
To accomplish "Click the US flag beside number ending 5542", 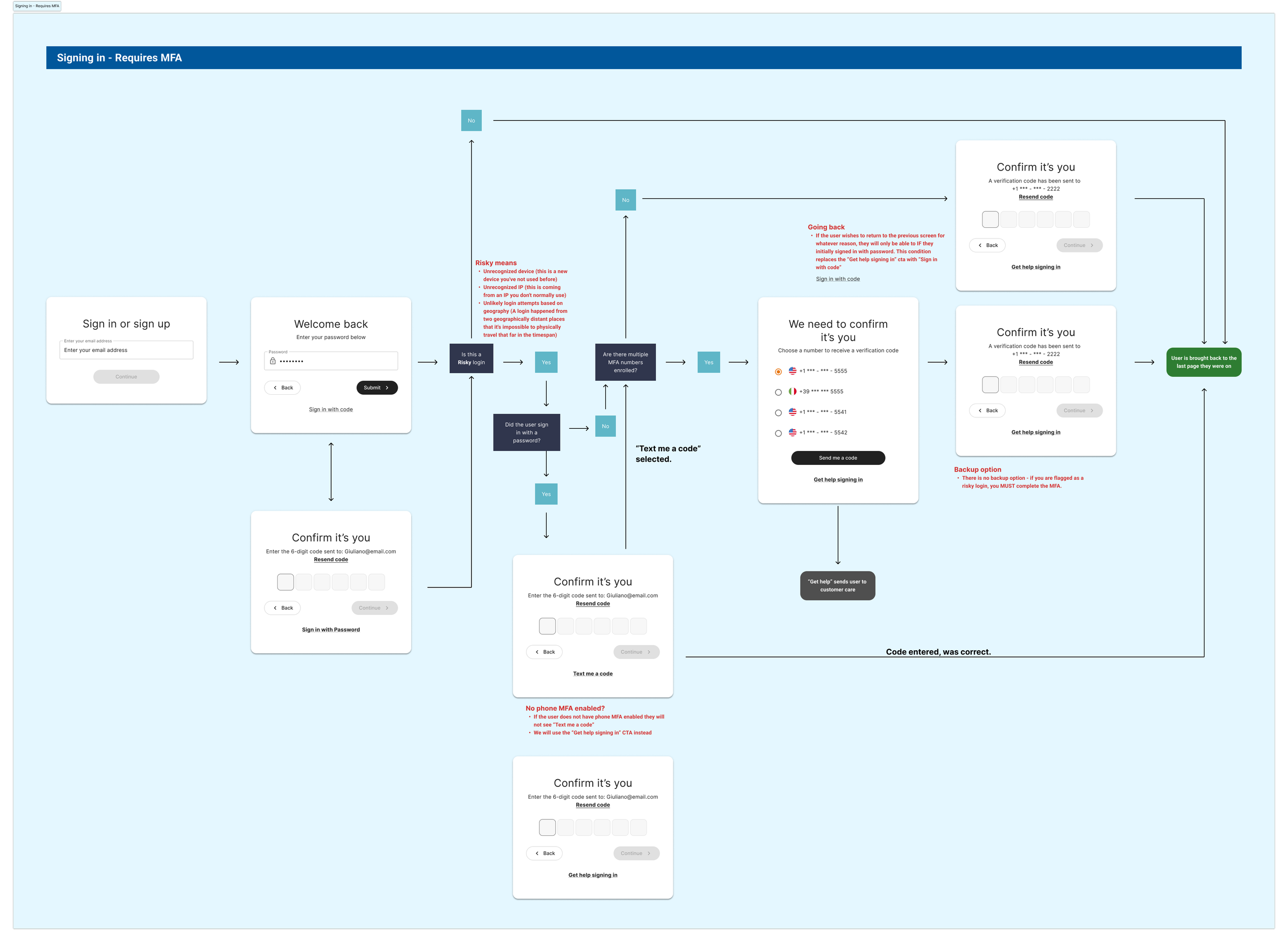I will tap(792, 432).
